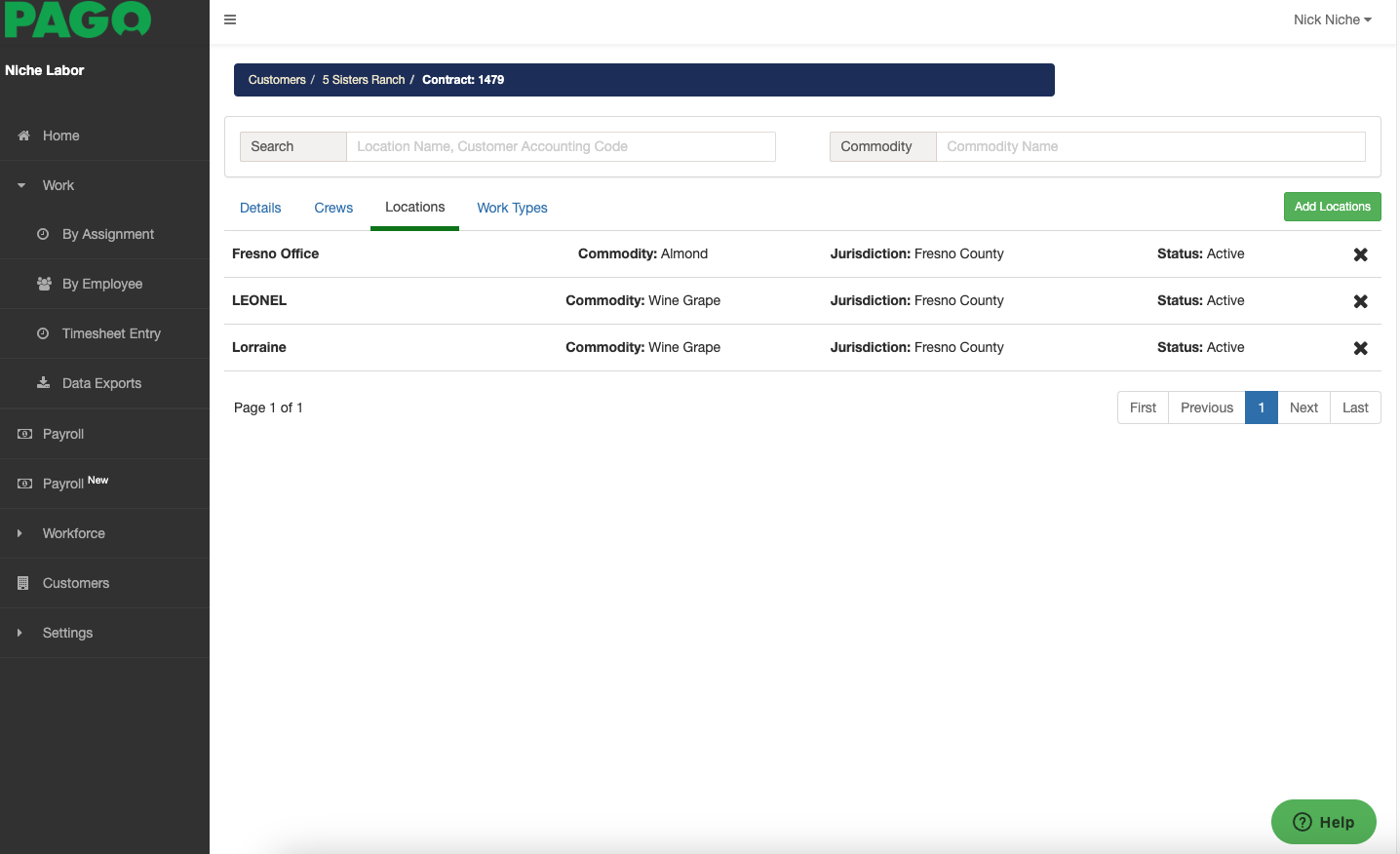Image resolution: width=1400 pixels, height=854 pixels.
Task: Open the Home sidebar item
Action: pos(60,136)
